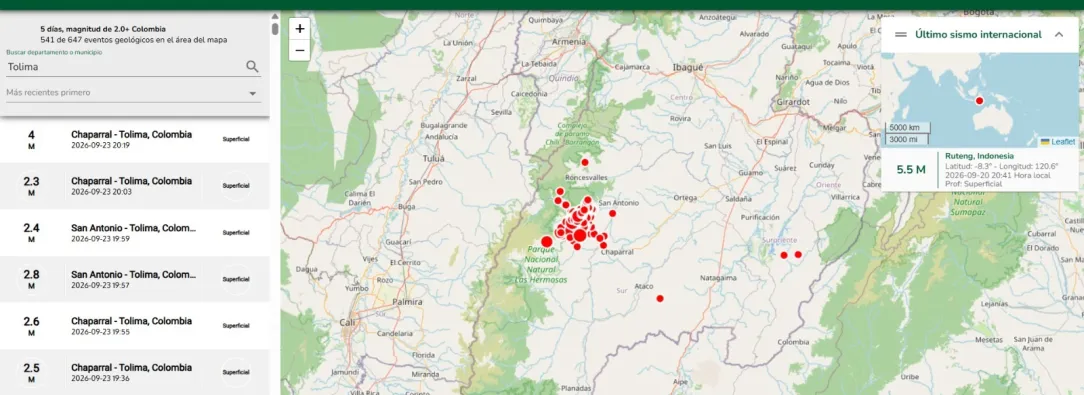Click the Girardot label on the map
This screenshot has width=1084, height=395.
794,101
